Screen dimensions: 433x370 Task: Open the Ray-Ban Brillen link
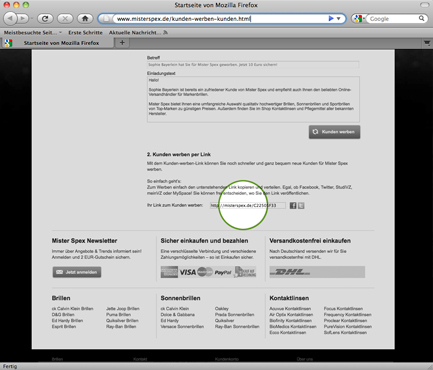(121, 326)
